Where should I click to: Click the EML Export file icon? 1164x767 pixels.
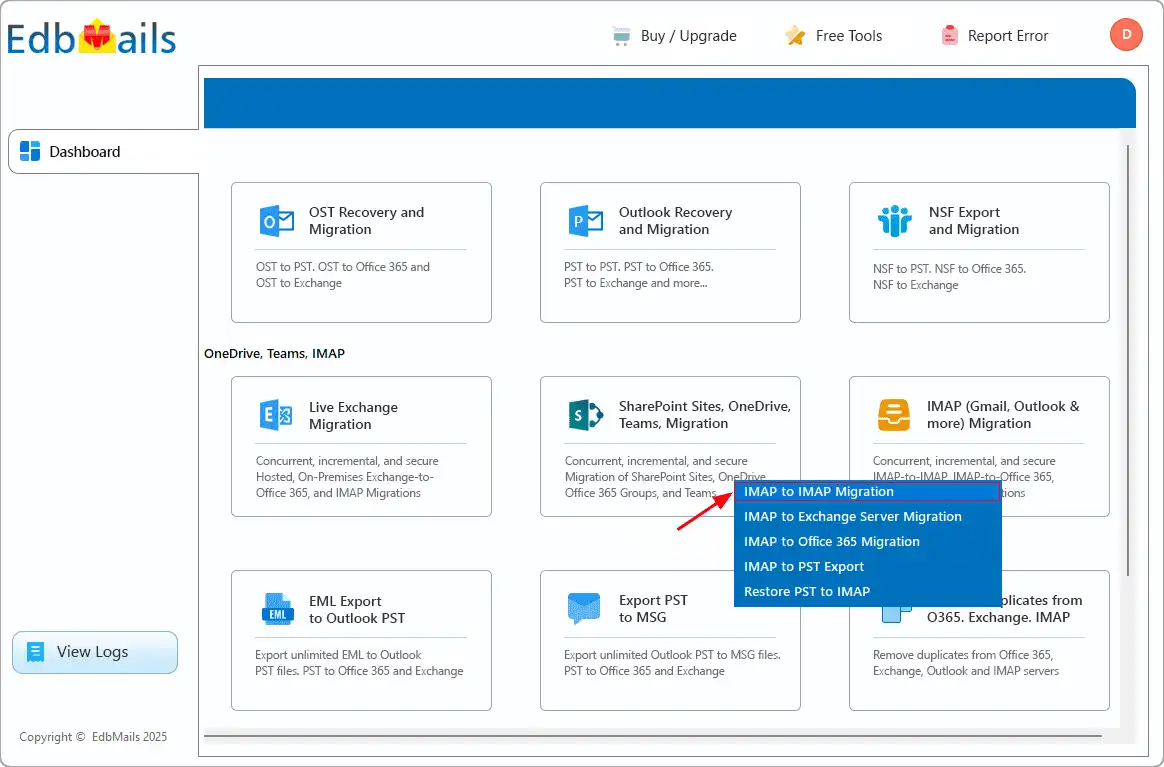point(278,609)
